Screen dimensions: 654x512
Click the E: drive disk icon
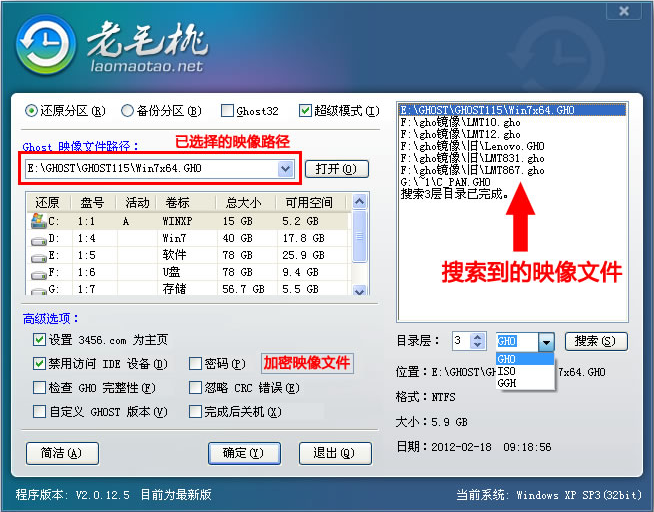click(39, 258)
